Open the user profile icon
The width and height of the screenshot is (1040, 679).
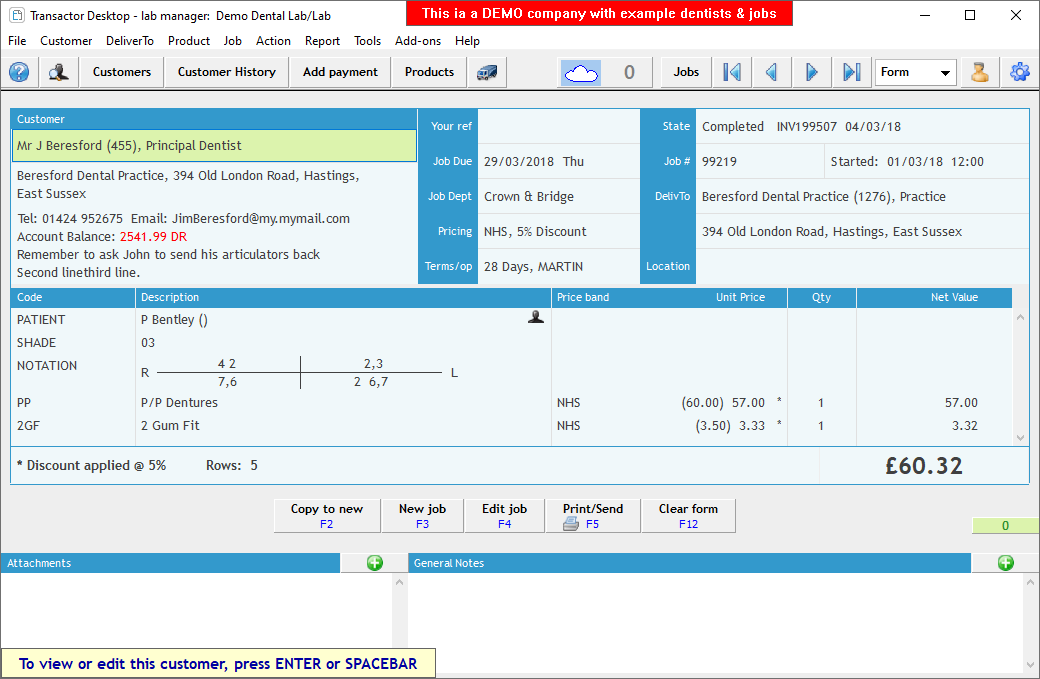980,72
